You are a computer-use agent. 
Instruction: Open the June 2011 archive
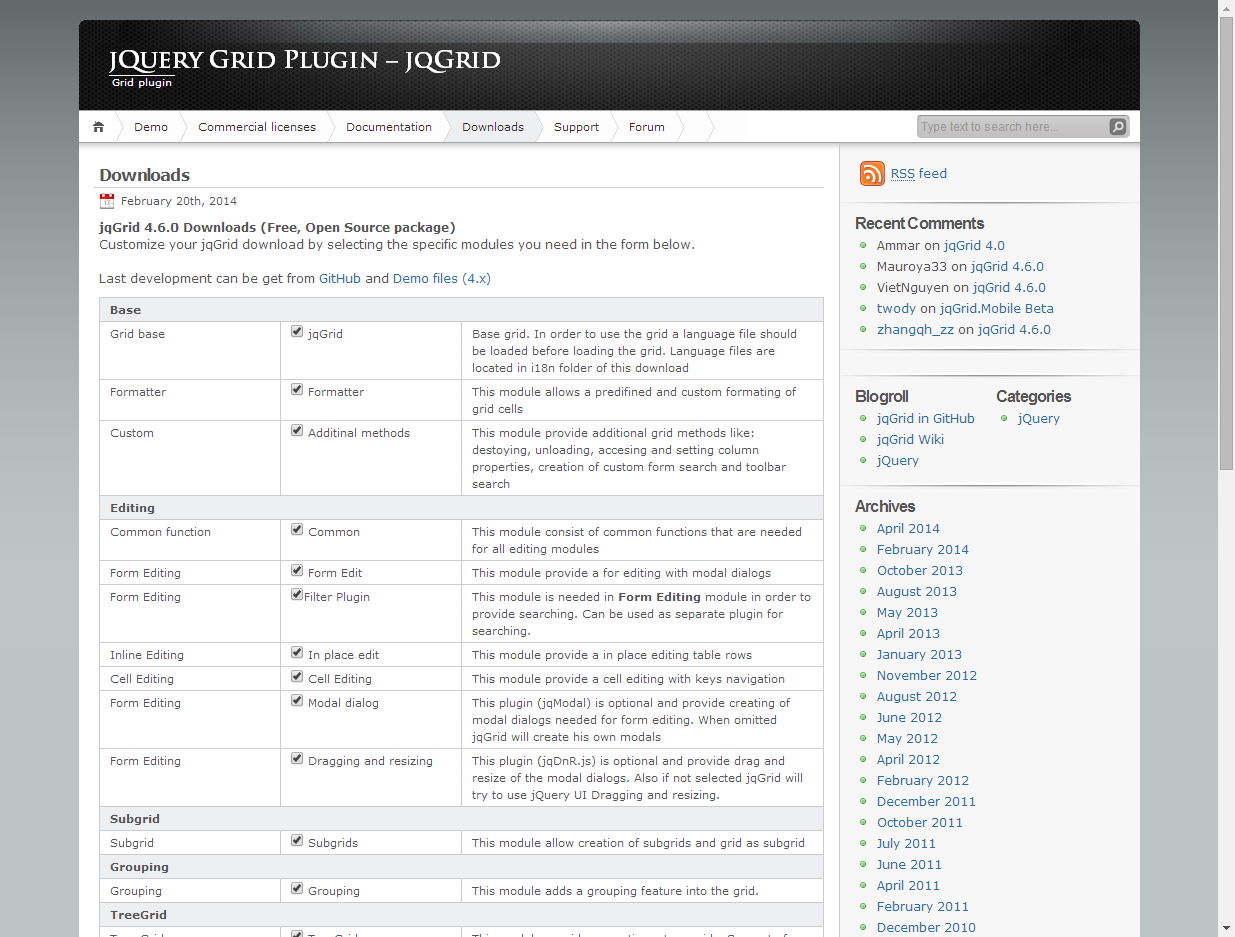coord(909,865)
